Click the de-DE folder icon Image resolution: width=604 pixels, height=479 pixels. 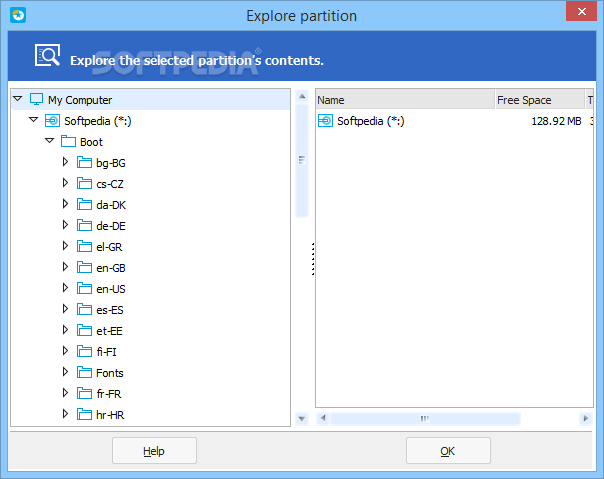[x=84, y=225]
